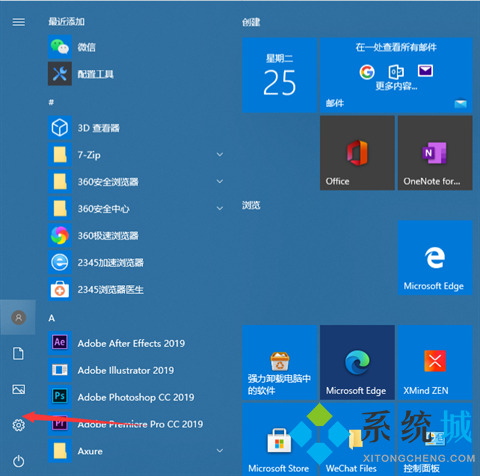Launch Adobe Illustrator 2019 icon
480x476 pixels.
click(60, 370)
